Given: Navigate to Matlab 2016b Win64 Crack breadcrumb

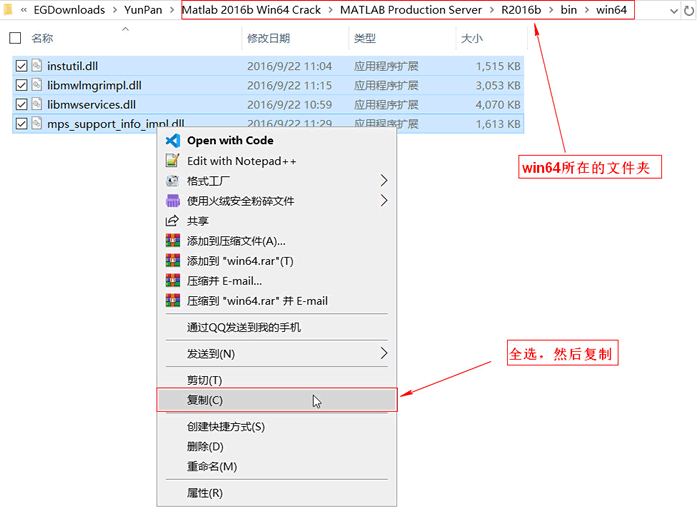Looking at the screenshot, I should 251,10.
